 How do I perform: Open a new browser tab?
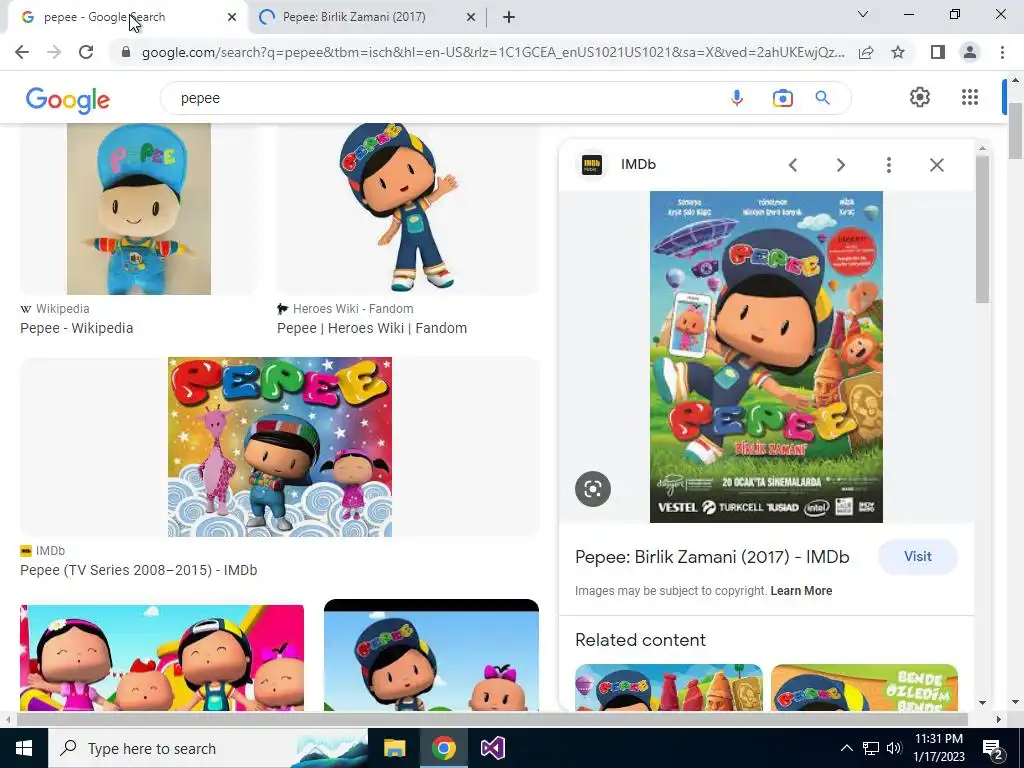509,18
